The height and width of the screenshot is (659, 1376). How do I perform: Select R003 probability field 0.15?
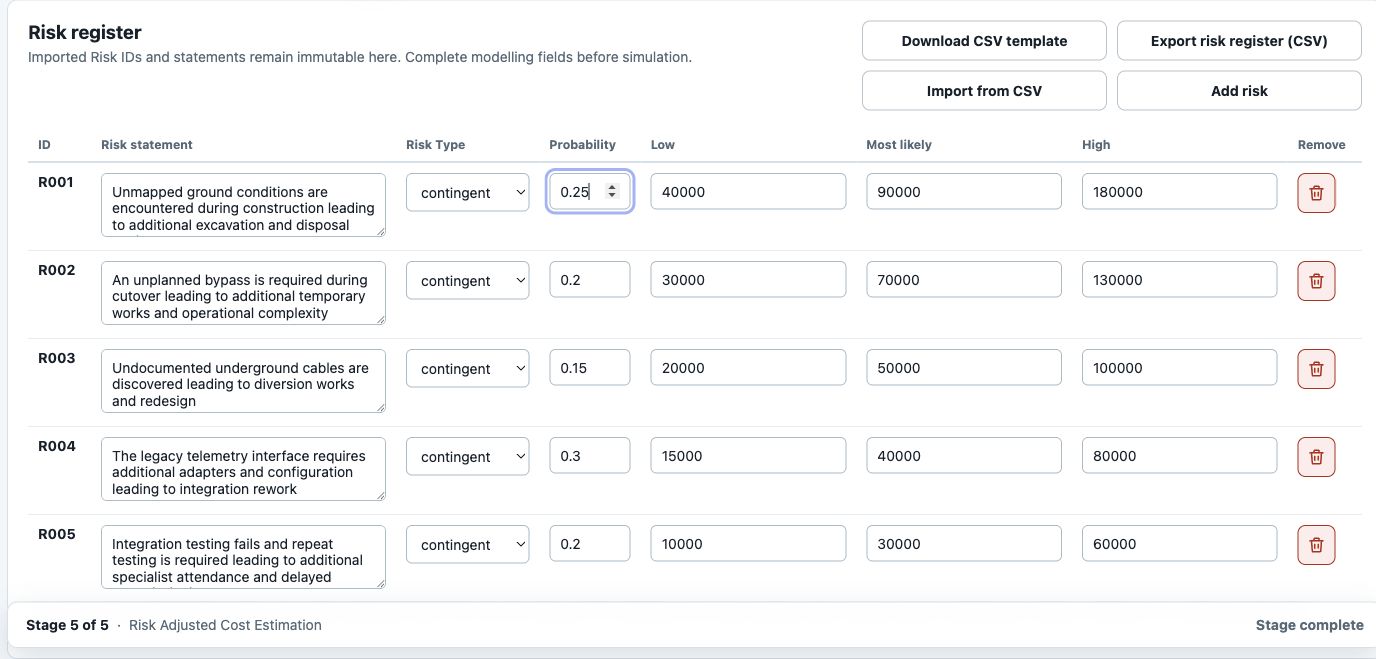pos(590,368)
